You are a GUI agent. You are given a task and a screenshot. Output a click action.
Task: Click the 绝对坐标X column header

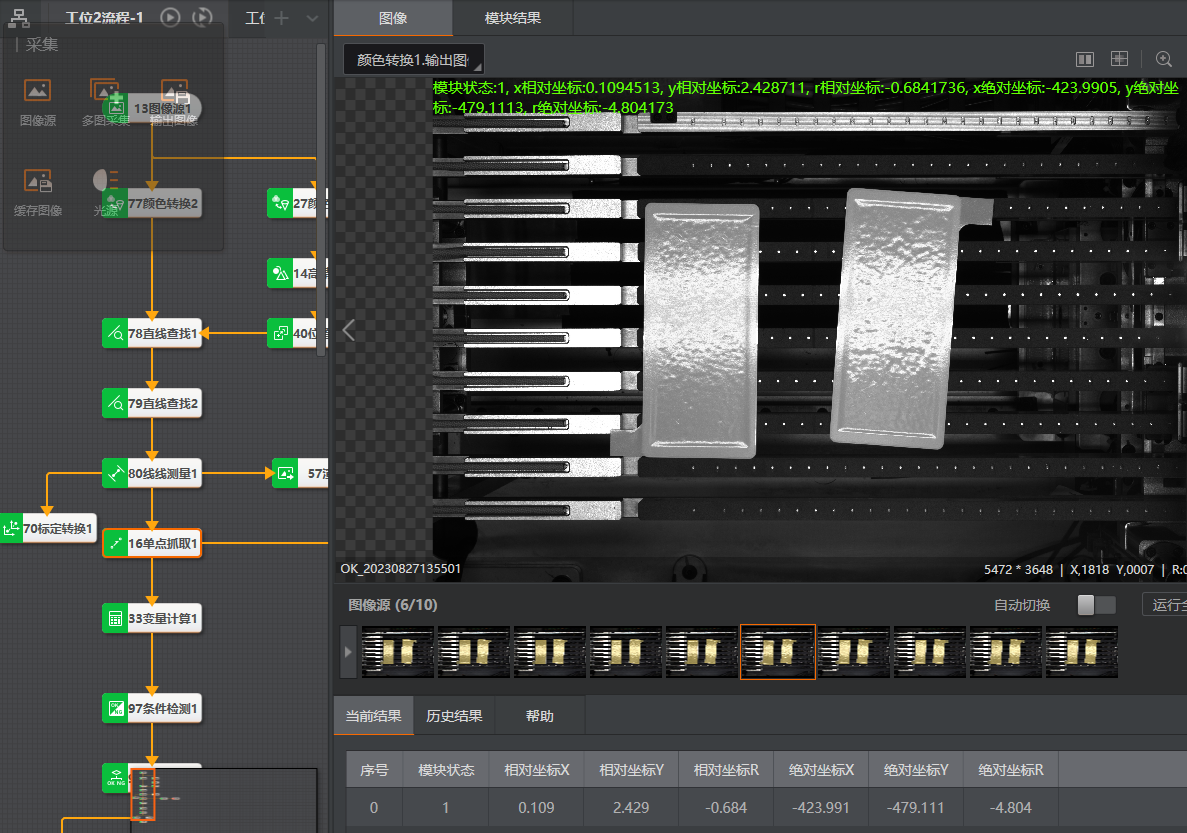[821, 769]
